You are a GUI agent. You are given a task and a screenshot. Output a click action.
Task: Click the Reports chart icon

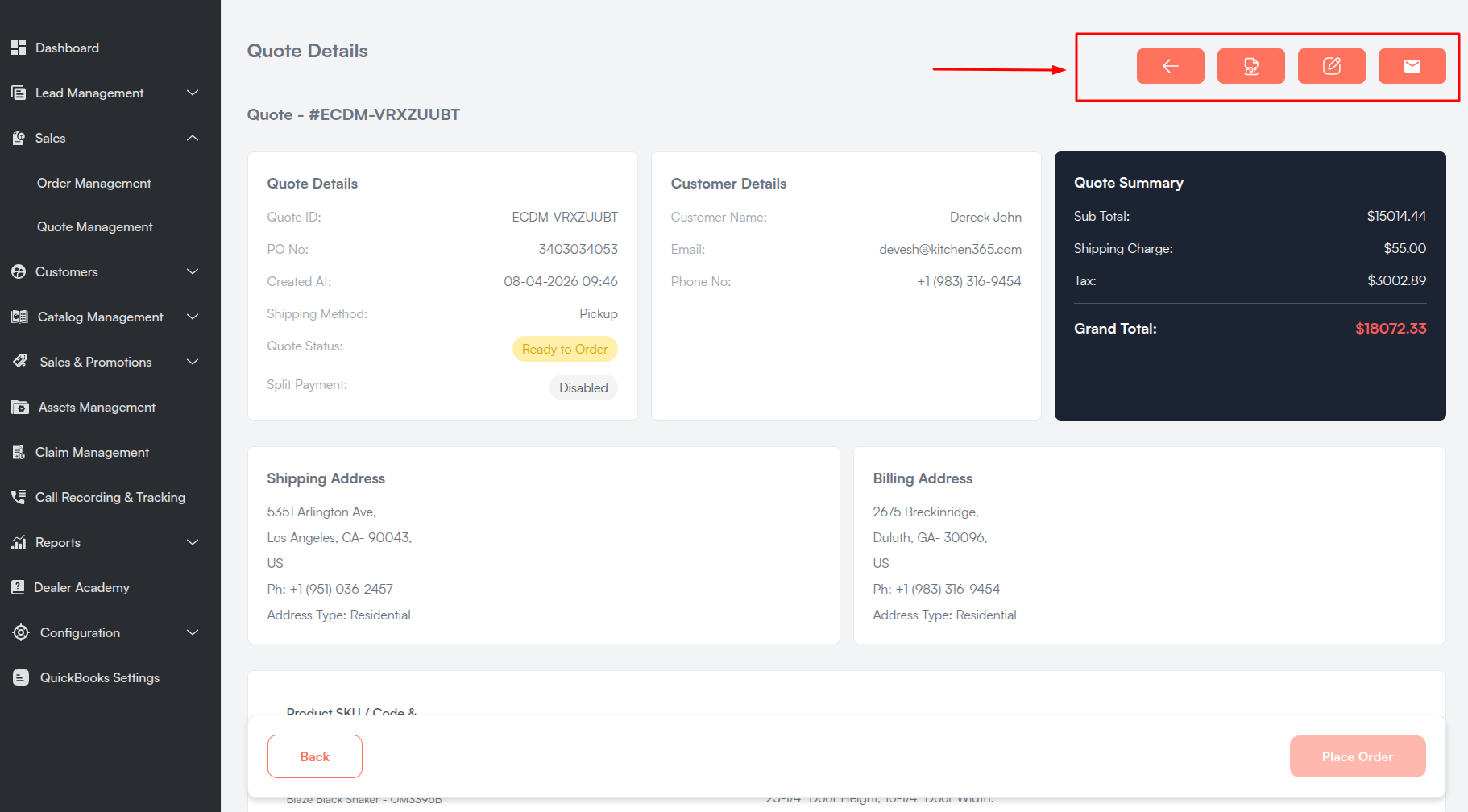[19, 542]
